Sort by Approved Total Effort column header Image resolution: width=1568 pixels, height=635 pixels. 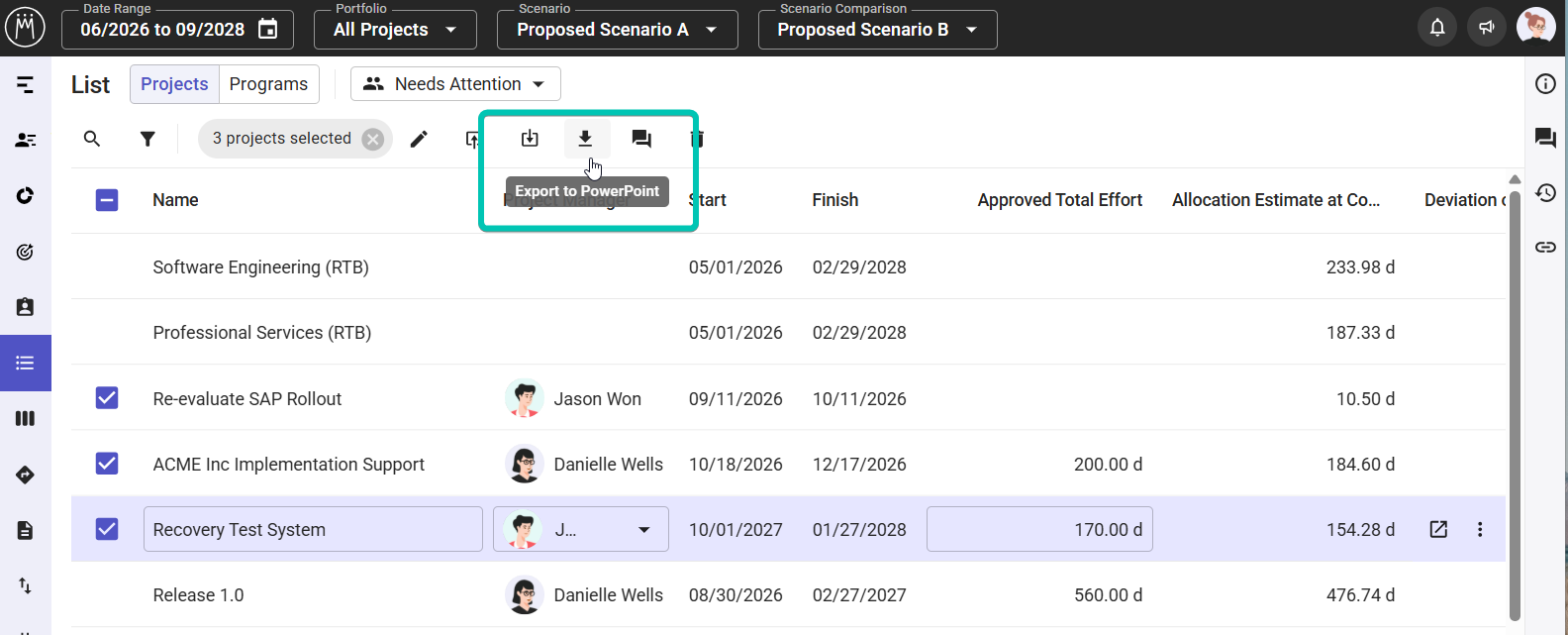1059,200
